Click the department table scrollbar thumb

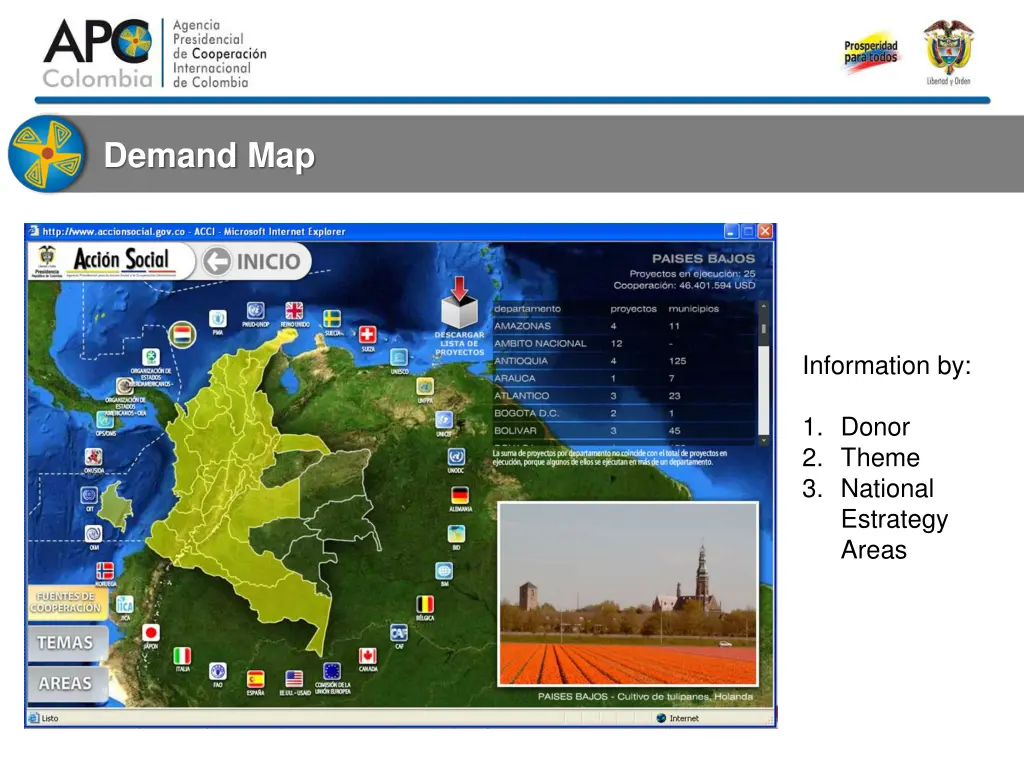coord(763,329)
